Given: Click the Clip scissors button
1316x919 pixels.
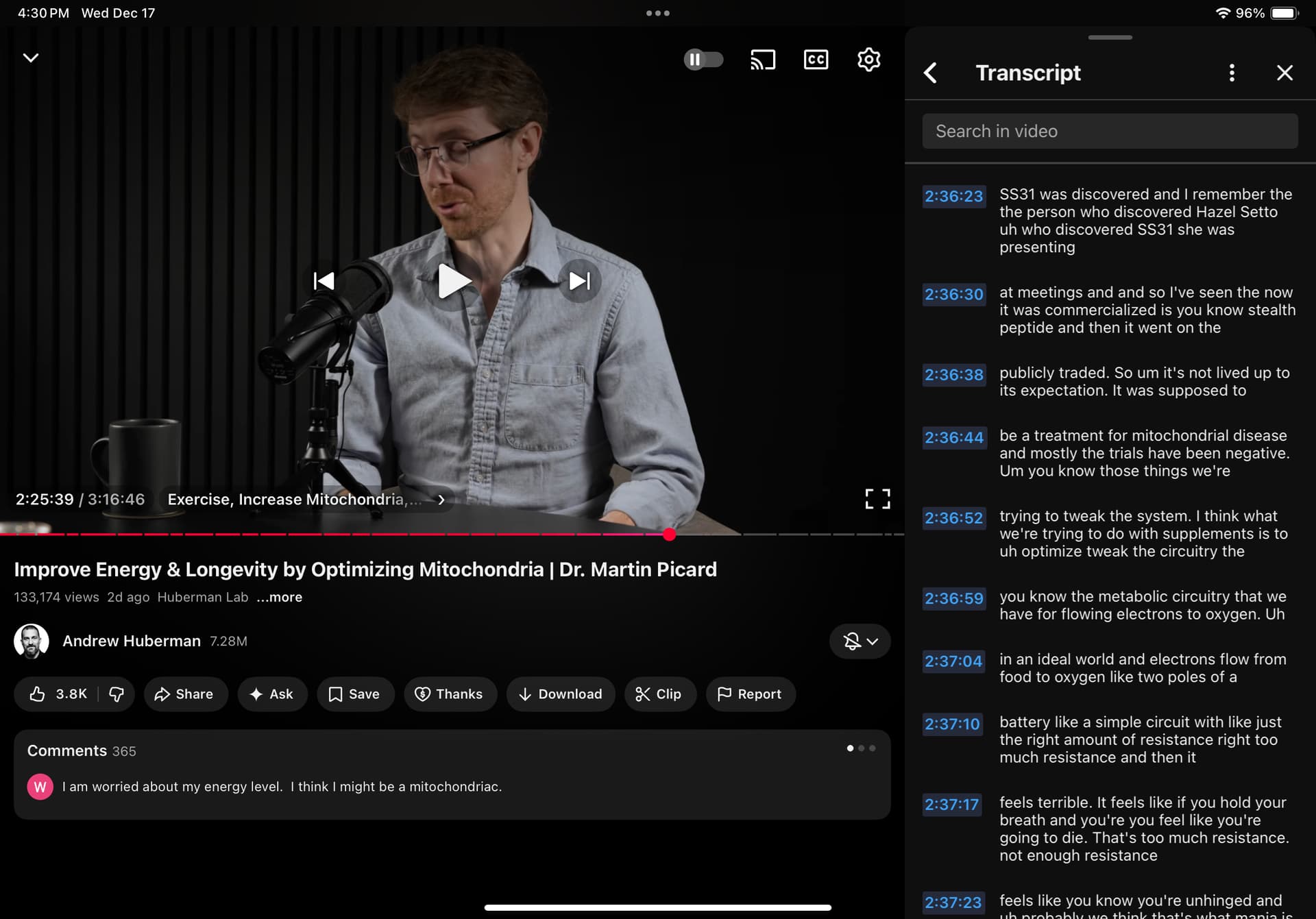Looking at the screenshot, I should (659, 694).
